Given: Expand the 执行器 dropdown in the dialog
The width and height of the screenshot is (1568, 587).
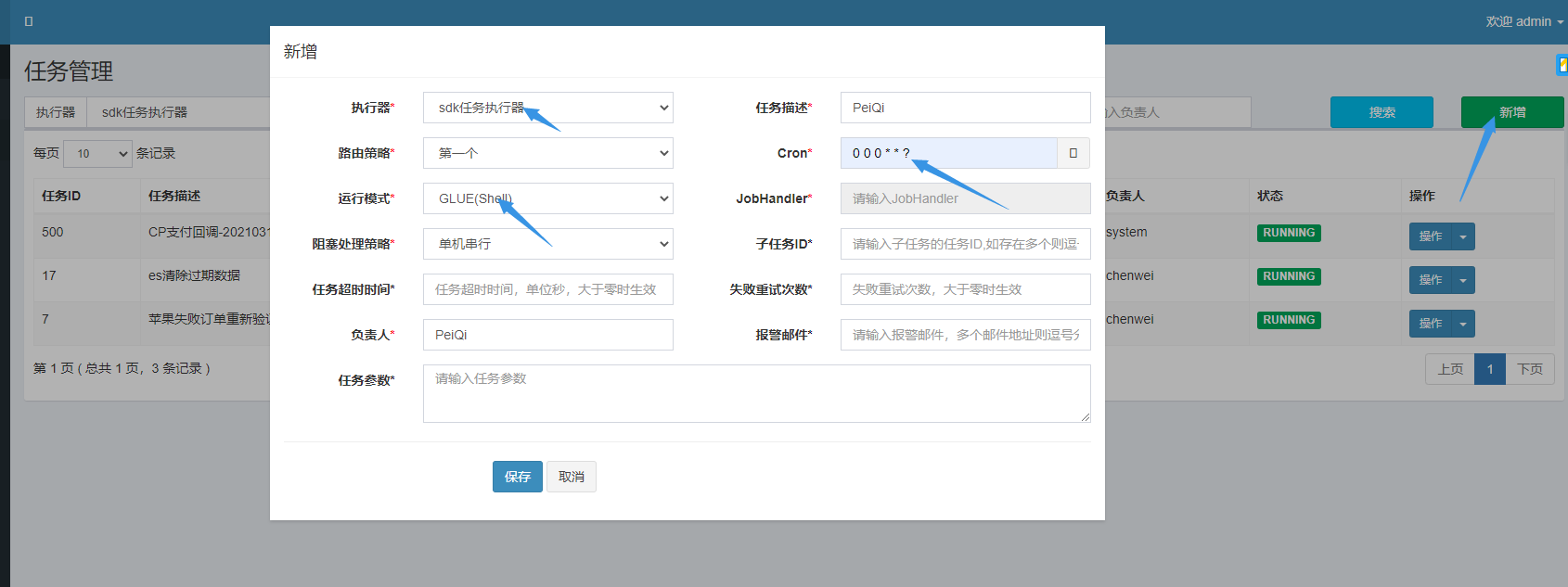Looking at the screenshot, I should 547,108.
